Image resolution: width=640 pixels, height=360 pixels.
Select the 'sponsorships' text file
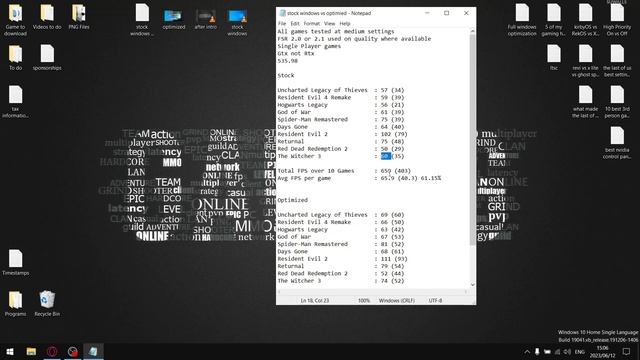point(47,57)
